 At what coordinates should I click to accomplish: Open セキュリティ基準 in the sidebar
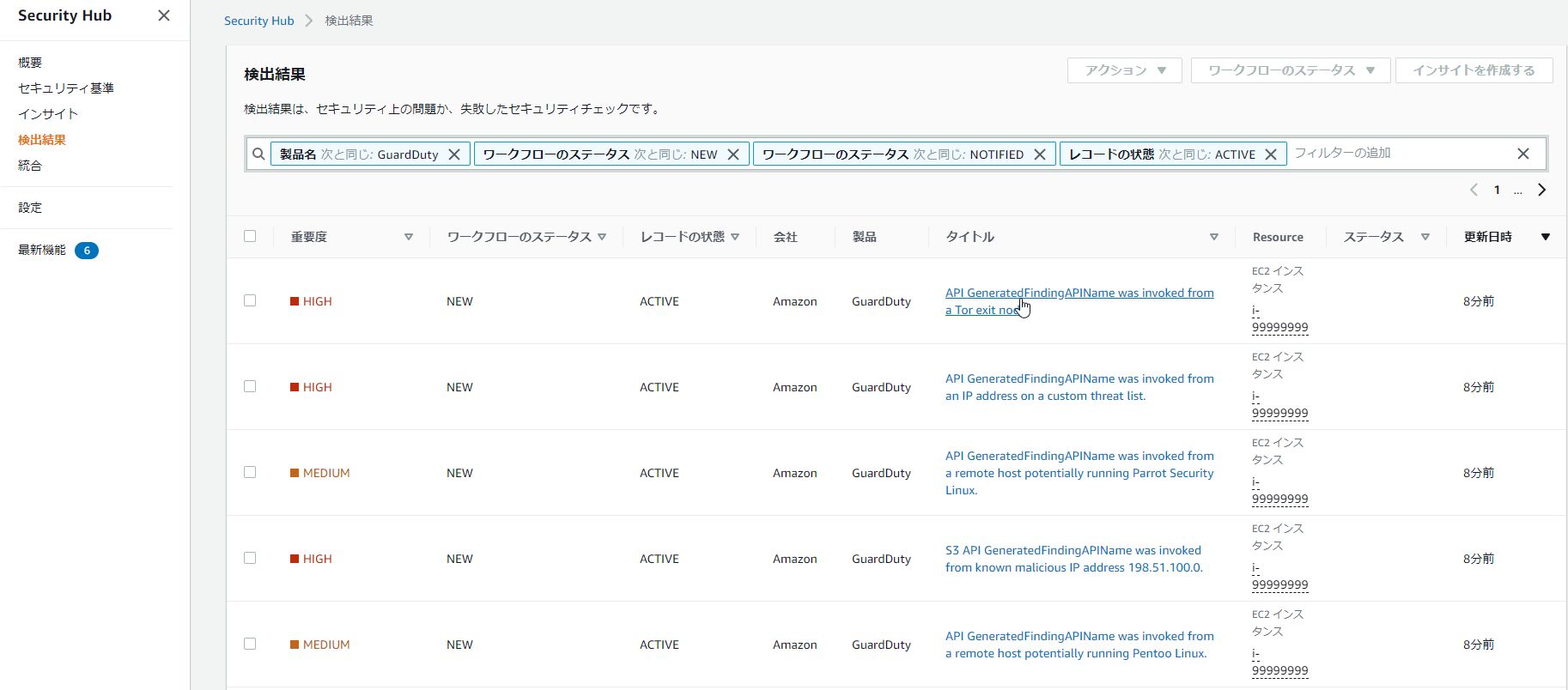click(x=66, y=88)
